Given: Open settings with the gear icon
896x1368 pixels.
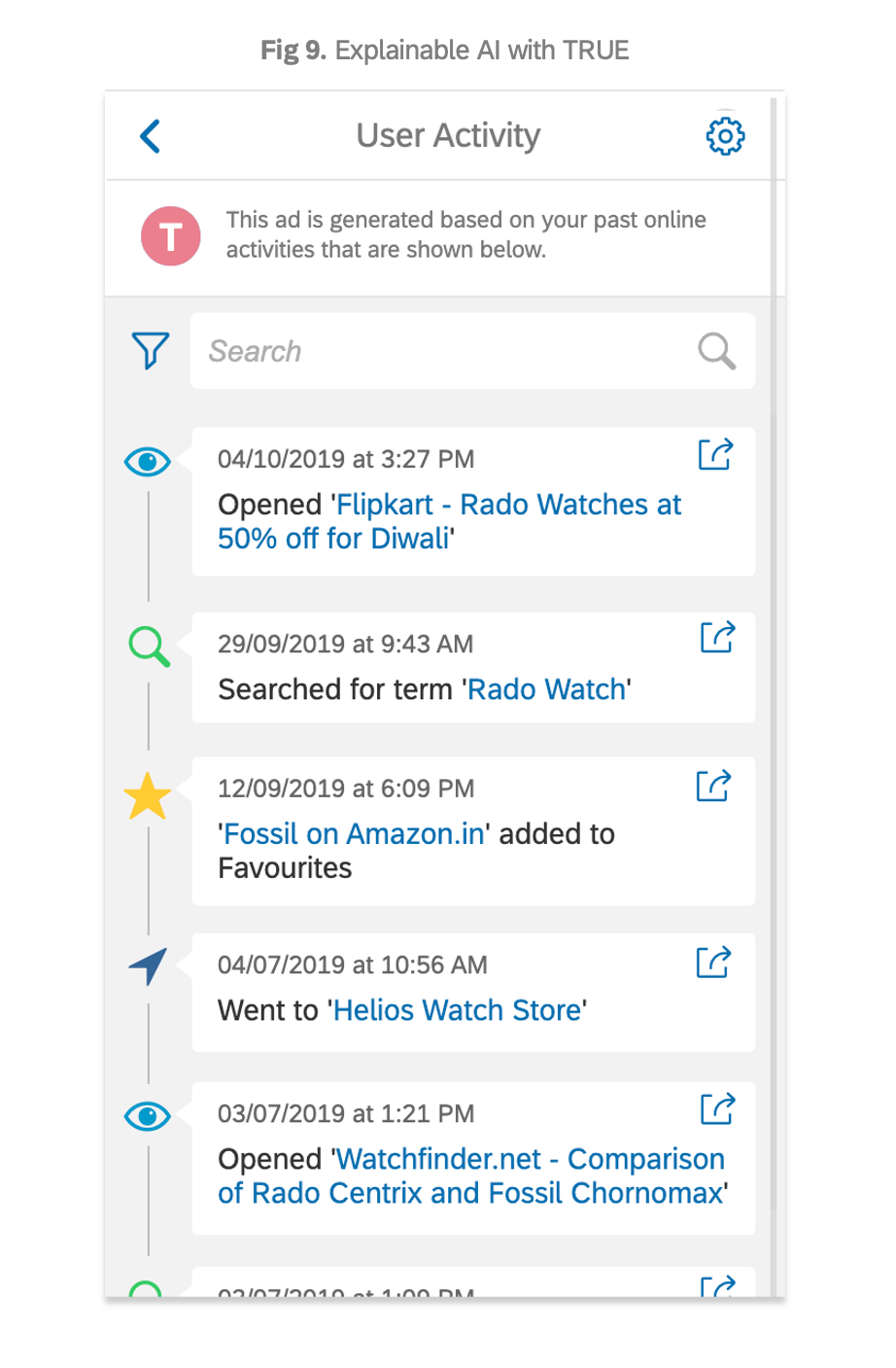Looking at the screenshot, I should [725, 136].
